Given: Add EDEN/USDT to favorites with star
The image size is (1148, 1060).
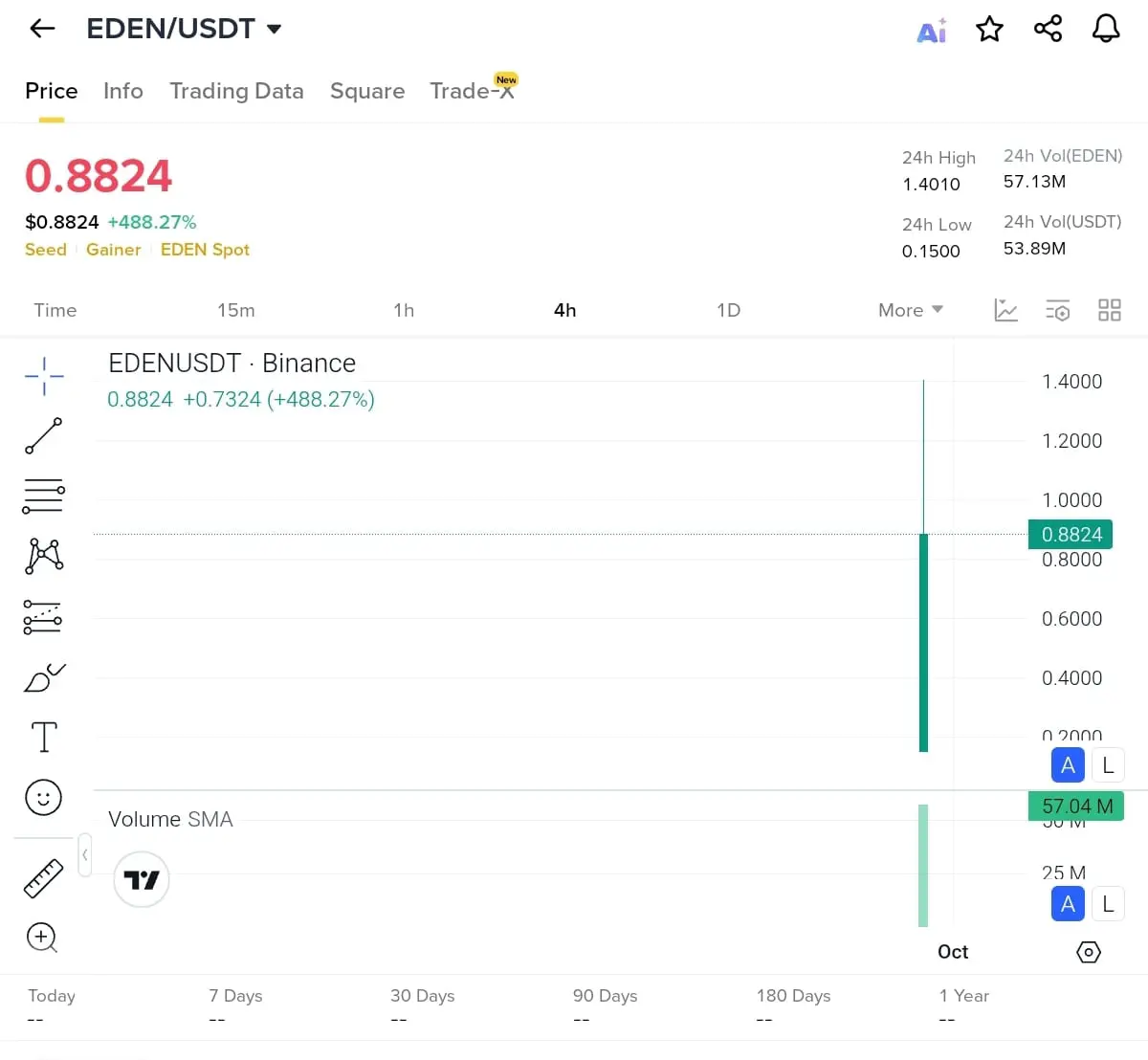Looking at the screenshot, I should click(989, 29).
